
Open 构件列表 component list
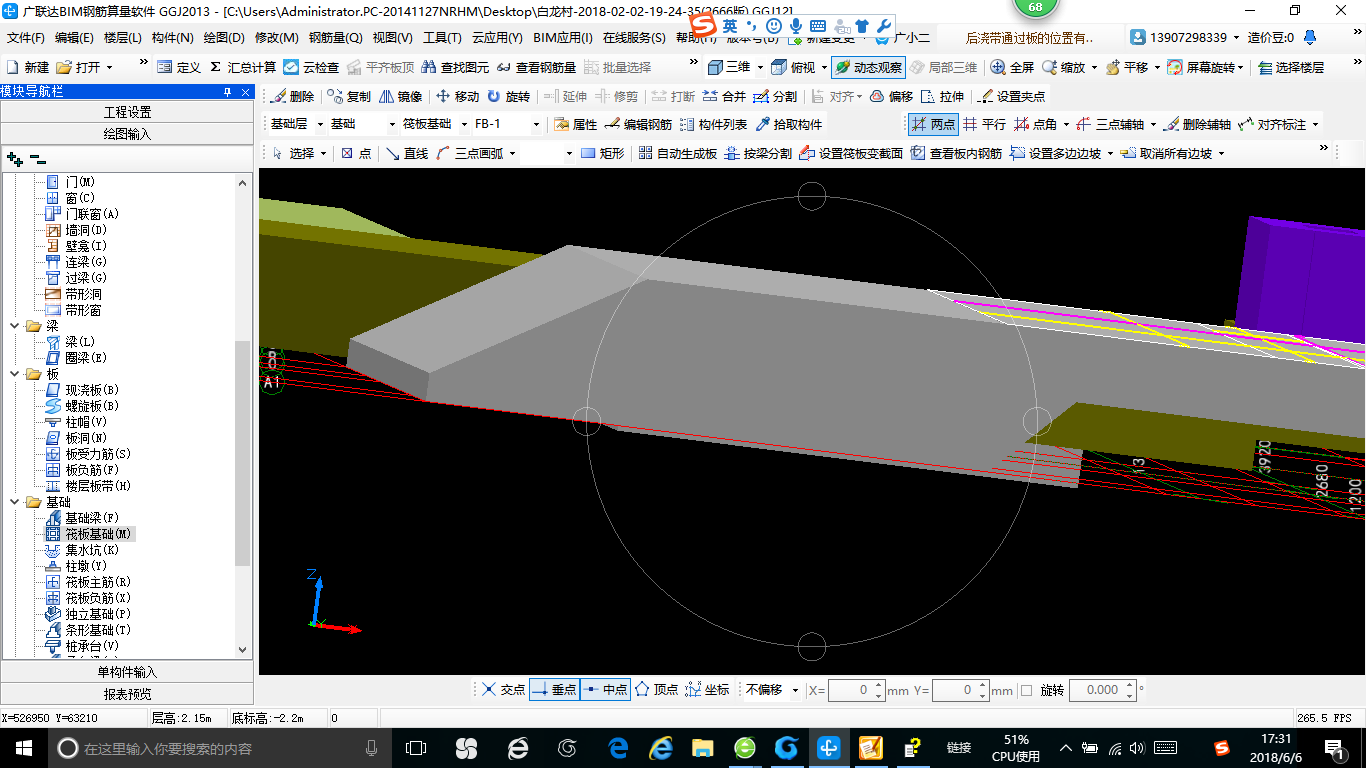[713, 125]
